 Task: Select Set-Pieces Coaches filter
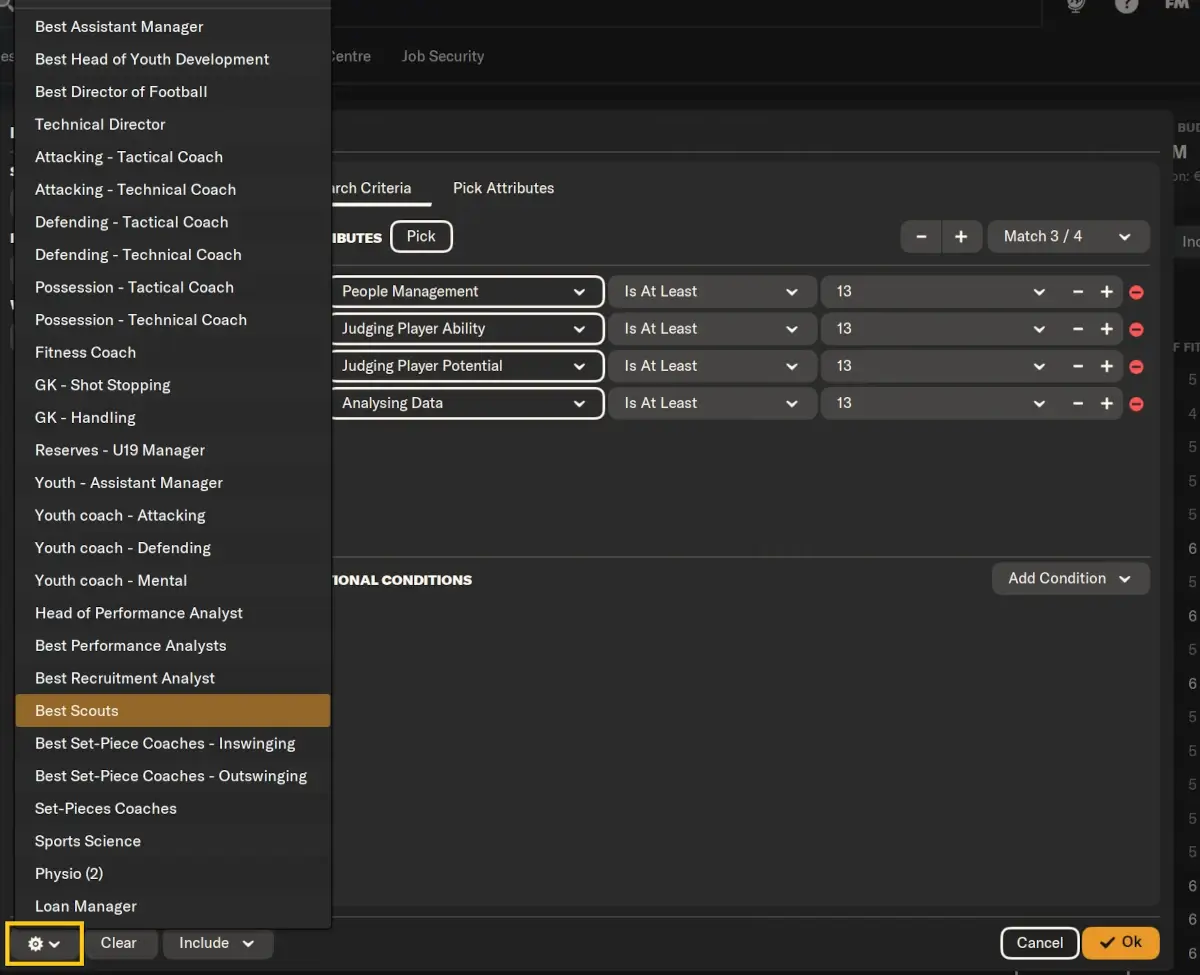point(173,808)
